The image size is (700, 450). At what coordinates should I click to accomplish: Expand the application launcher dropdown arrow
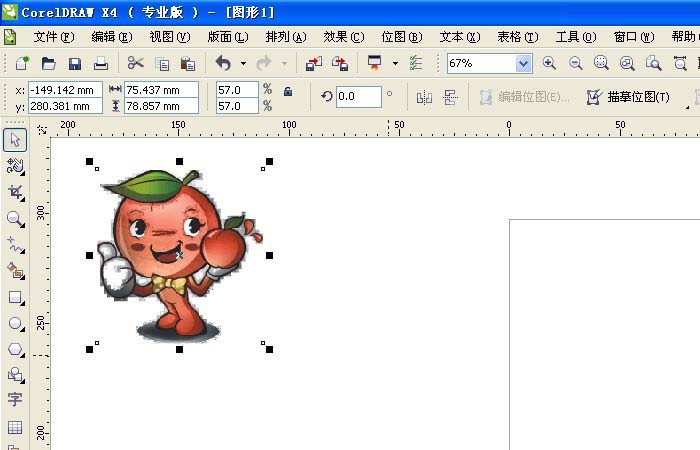(x=395, y=63)
